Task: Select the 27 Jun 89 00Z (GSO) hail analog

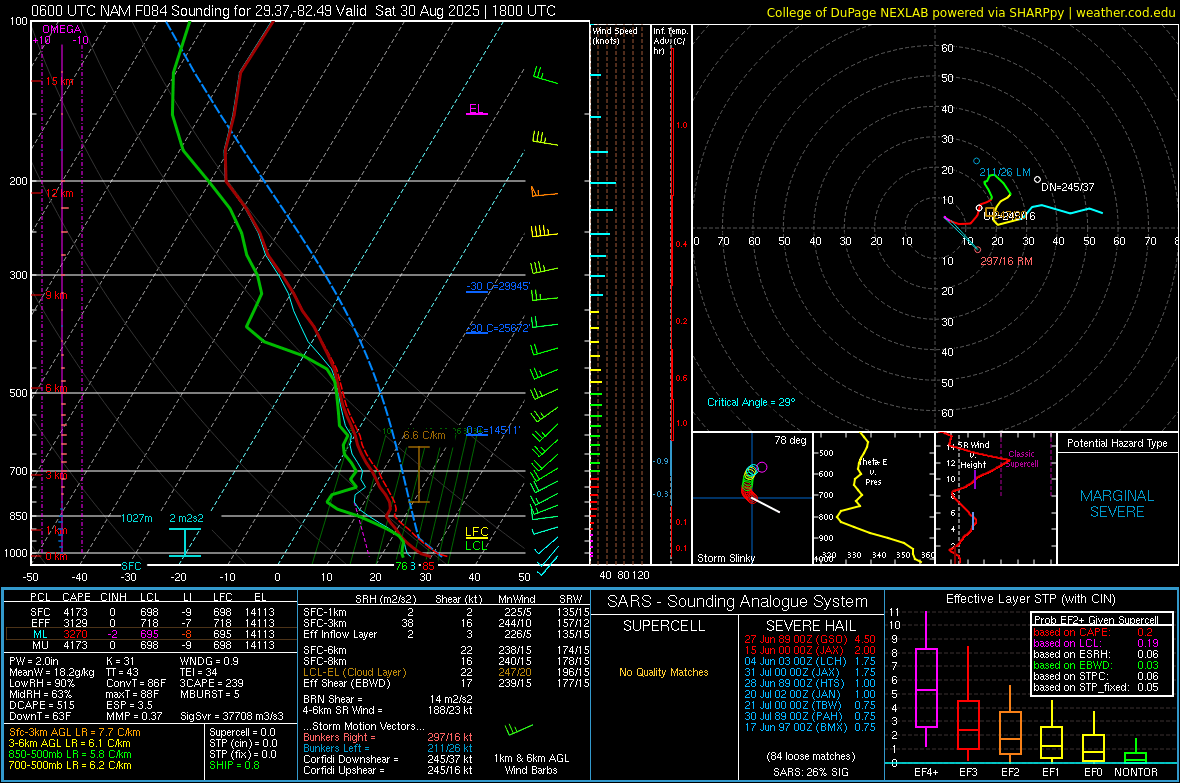Action: coord(810,639)
